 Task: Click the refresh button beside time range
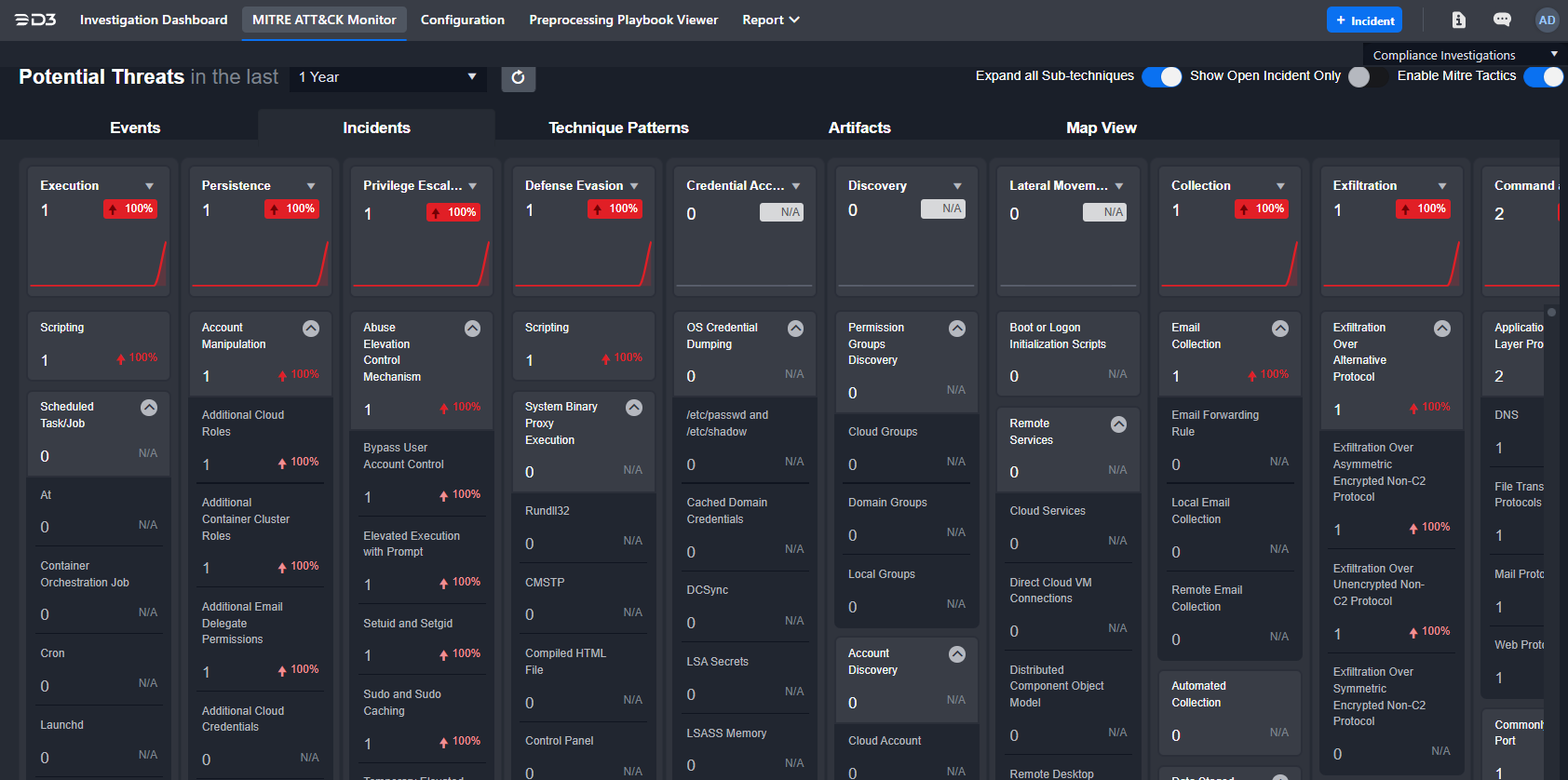coord(518,77)
